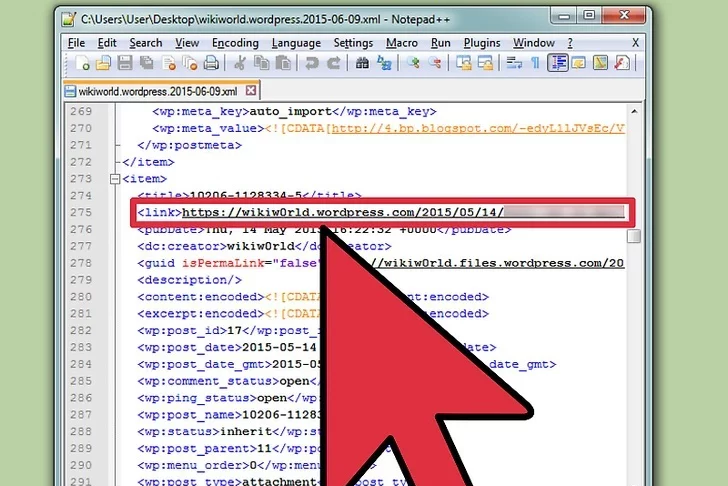Undo the last edit with the Undo icon
728x486 pixels.
coord(311,63)
